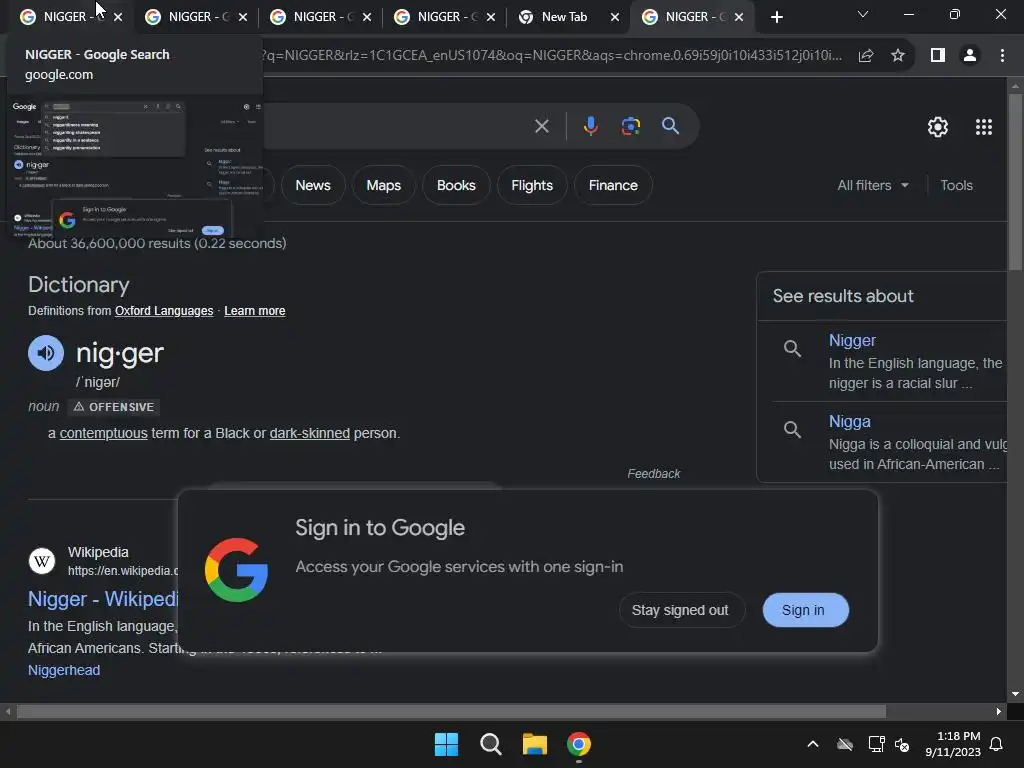Close the New Tab tab
Image resolution: width=1024 pixels, height=768 pixels.
pos(615,17)
